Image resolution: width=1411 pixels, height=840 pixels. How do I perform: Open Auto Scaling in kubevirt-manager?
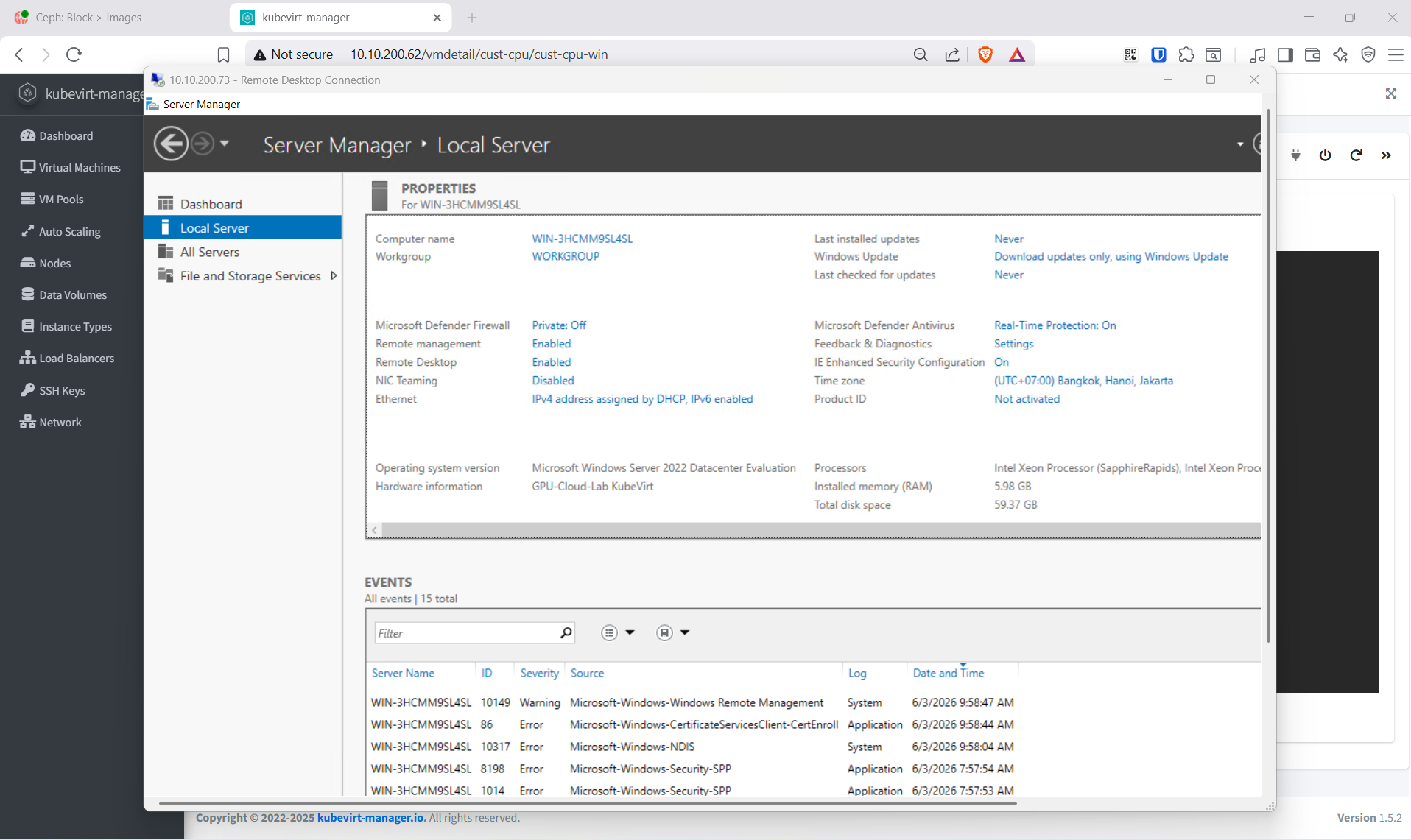pyautogui.click(x=60, y=231)
